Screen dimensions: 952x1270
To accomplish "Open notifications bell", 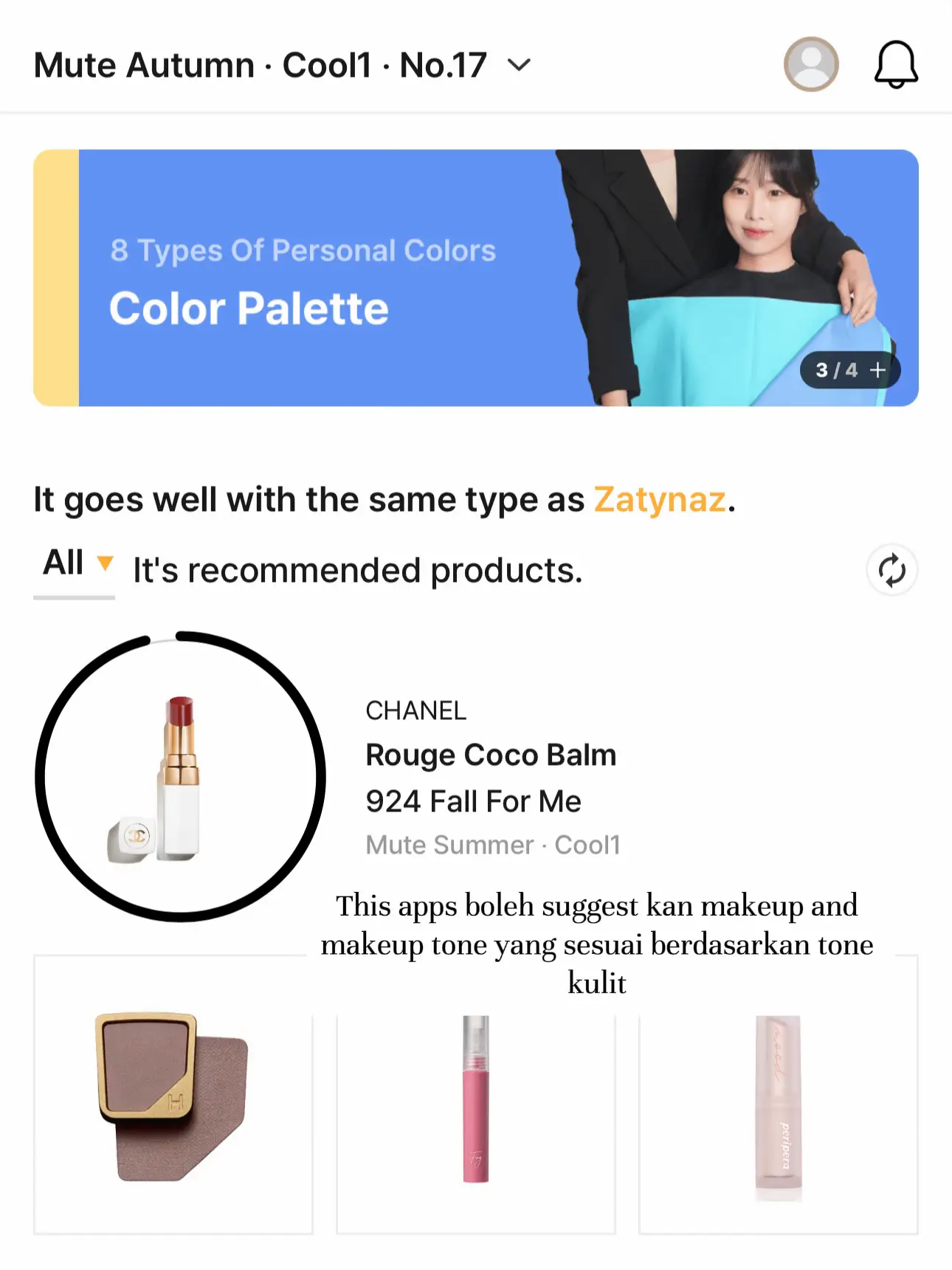I will (x=896, y=65).
